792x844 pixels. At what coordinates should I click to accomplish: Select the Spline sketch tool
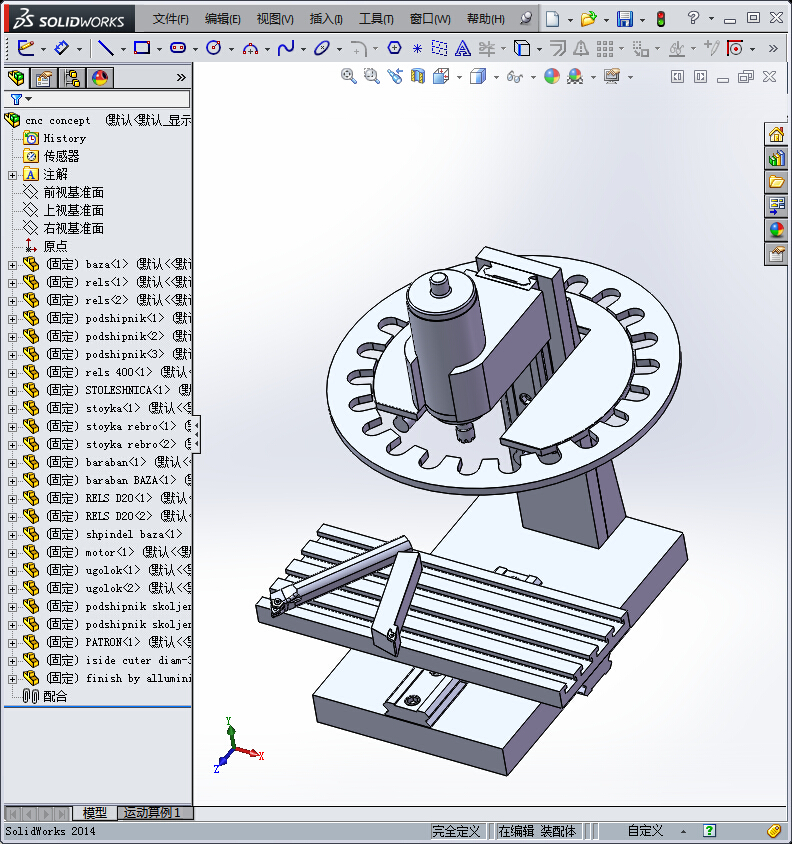pyautogui.click(x=286, y=48)
